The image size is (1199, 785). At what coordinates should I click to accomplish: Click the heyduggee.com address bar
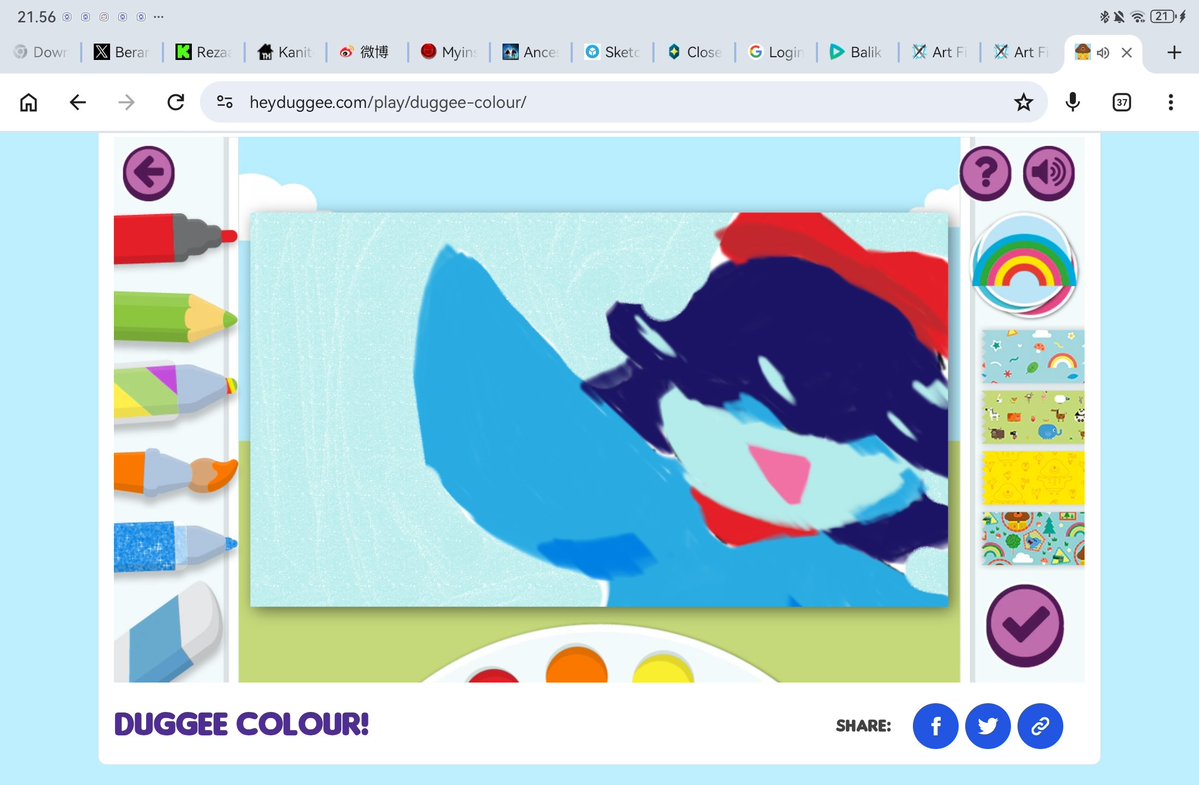click(x=623, y=102)
